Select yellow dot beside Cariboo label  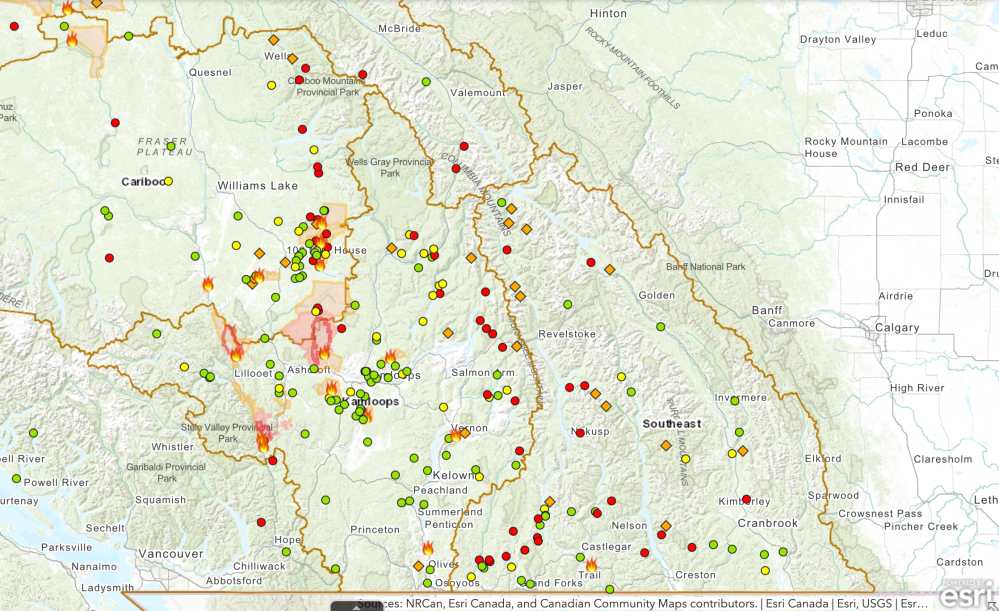pos(169,182)
